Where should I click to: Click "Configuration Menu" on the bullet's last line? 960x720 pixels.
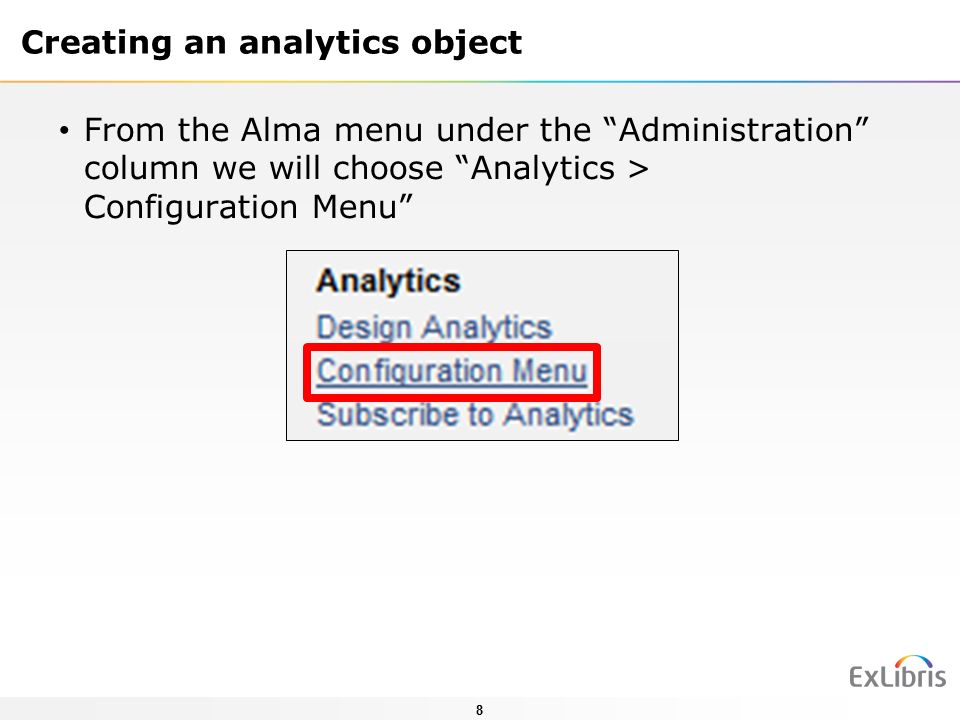pos(248,207)
